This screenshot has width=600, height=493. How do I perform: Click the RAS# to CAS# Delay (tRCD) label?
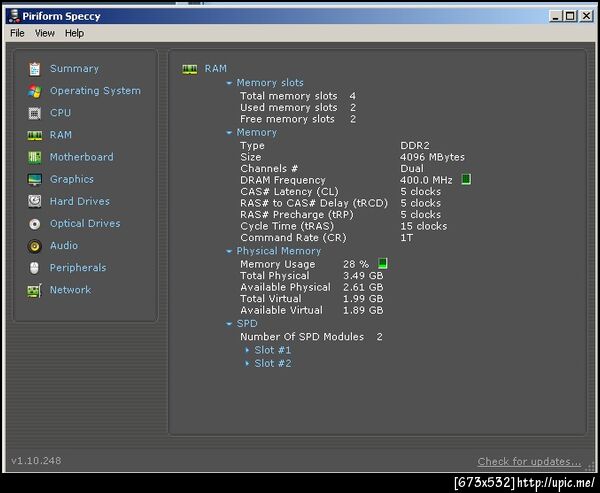point(314,203)
